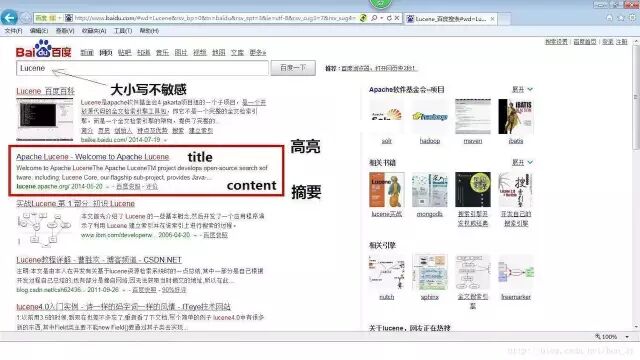The width and height of the screenshot is (640, 360).
Task: Focus the Lucene search input box
Action: 142,68
